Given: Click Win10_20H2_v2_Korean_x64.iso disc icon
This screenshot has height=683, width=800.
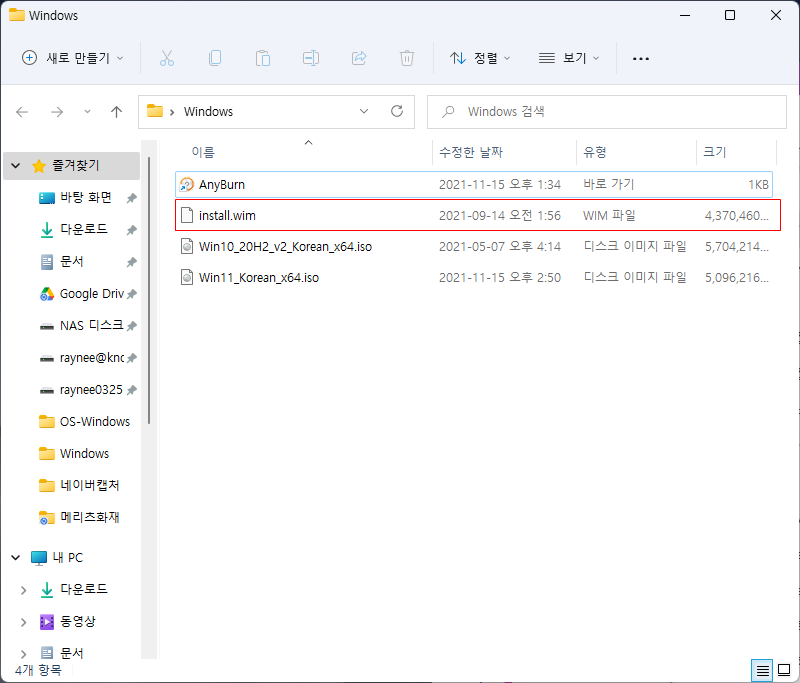Looking at the screenshot, I should pos(187,246).
